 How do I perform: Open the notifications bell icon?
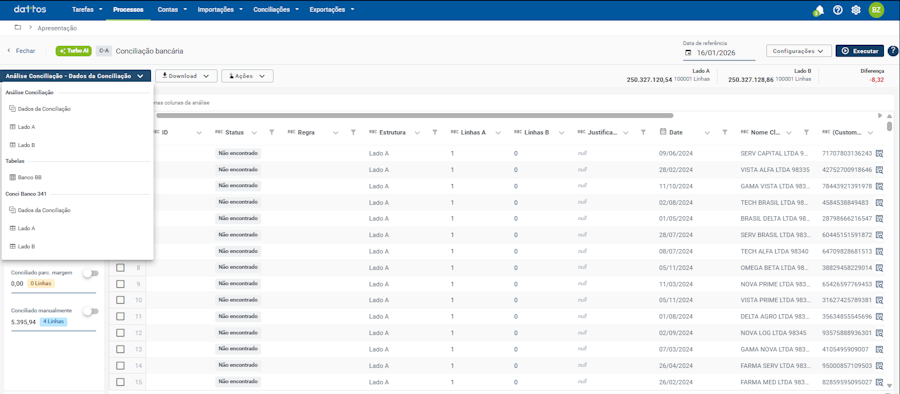pyautogui.click(x=819, y=10)
